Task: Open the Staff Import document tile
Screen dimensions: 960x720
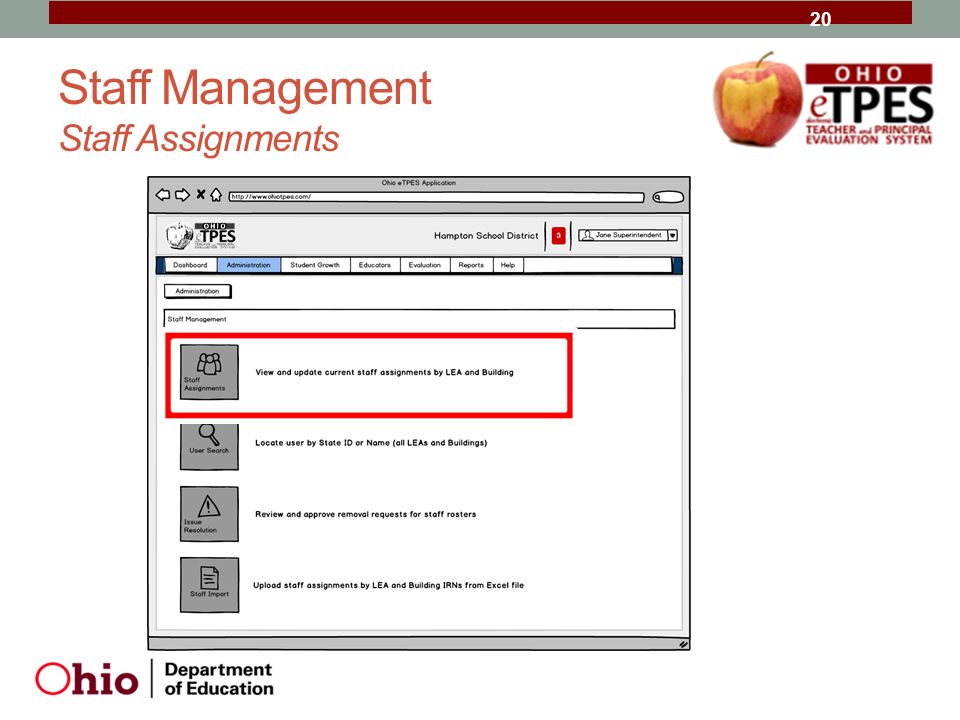Action: point(209,585)
